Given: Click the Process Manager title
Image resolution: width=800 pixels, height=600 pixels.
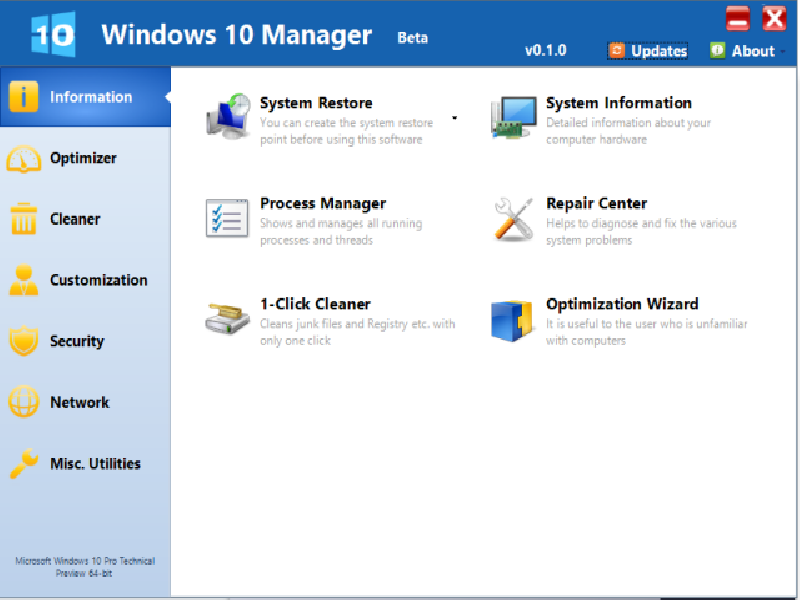Looking at the screenshot, I should [x=323, y=204].
